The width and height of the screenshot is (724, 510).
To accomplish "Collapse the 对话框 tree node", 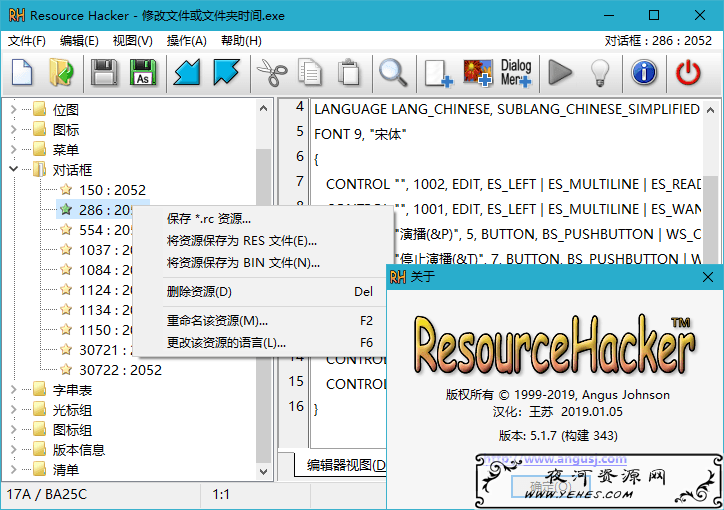I will coord(13,169).
